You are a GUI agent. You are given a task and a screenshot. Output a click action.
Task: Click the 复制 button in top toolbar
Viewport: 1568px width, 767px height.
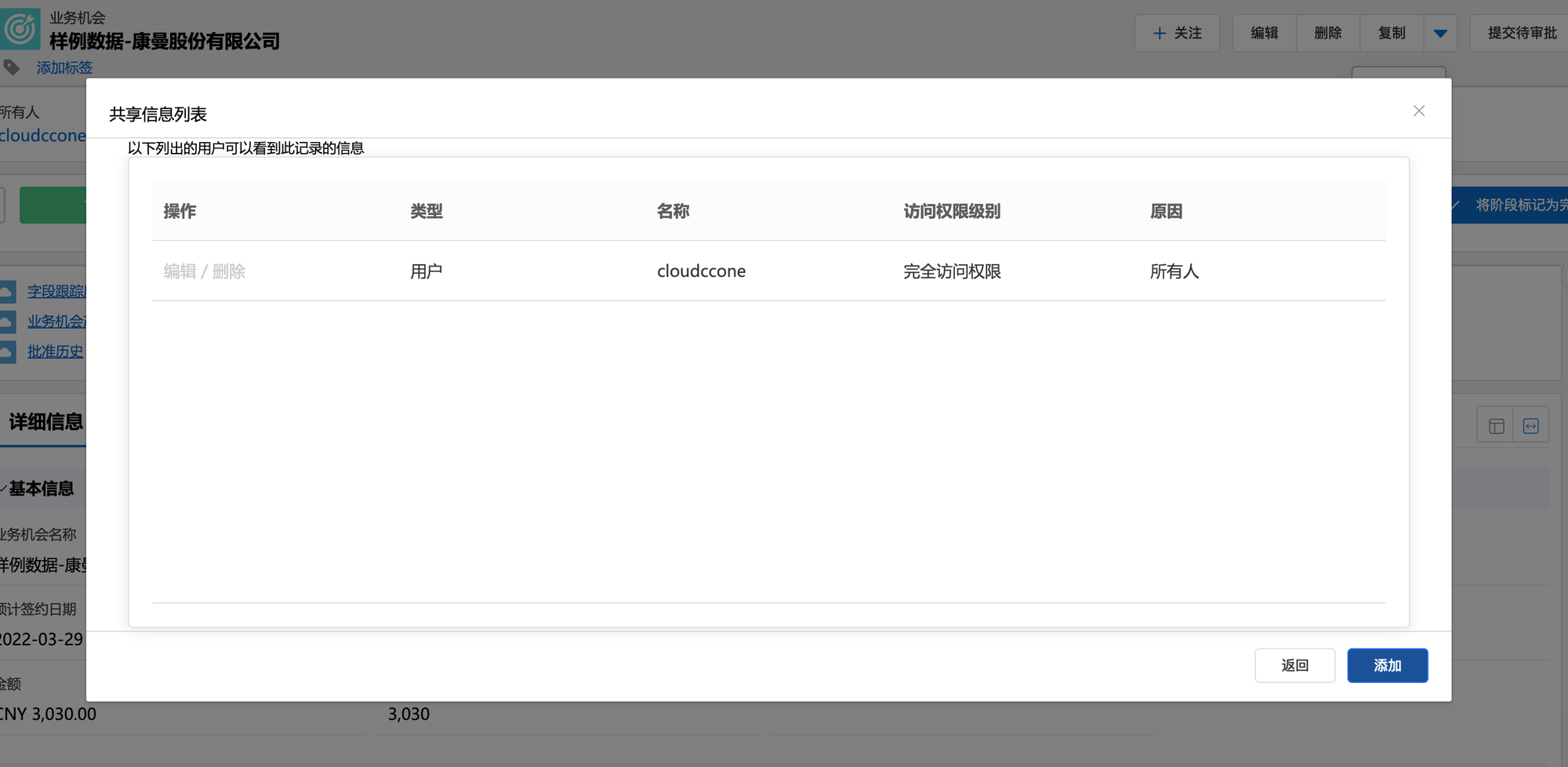tap(1391, 33)
